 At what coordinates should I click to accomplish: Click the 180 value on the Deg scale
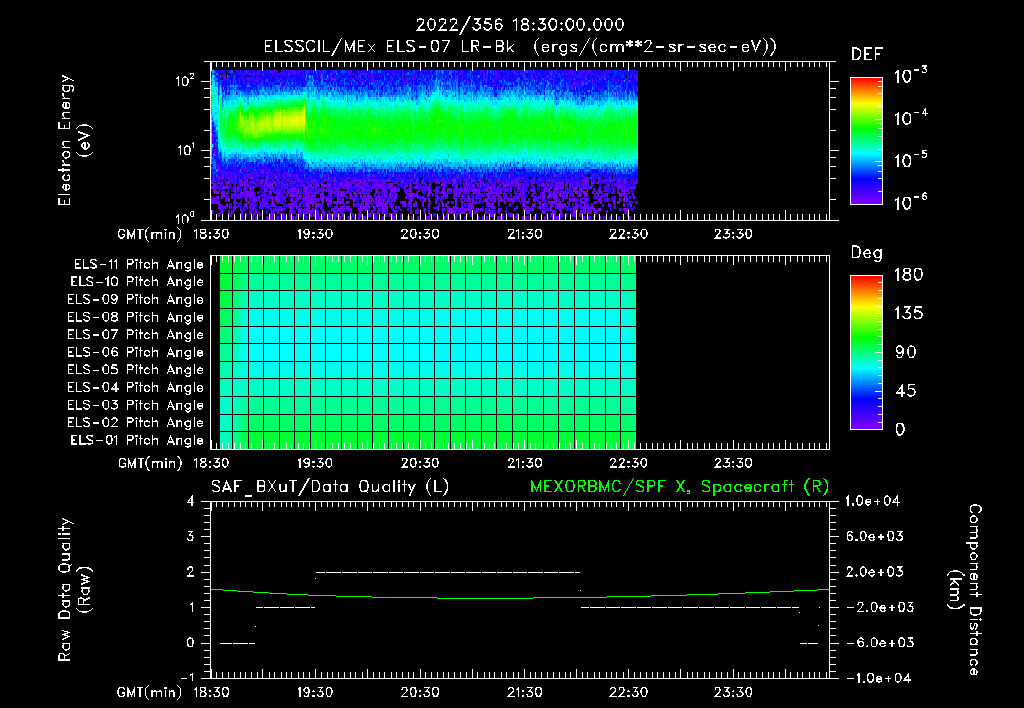[908, 275]
